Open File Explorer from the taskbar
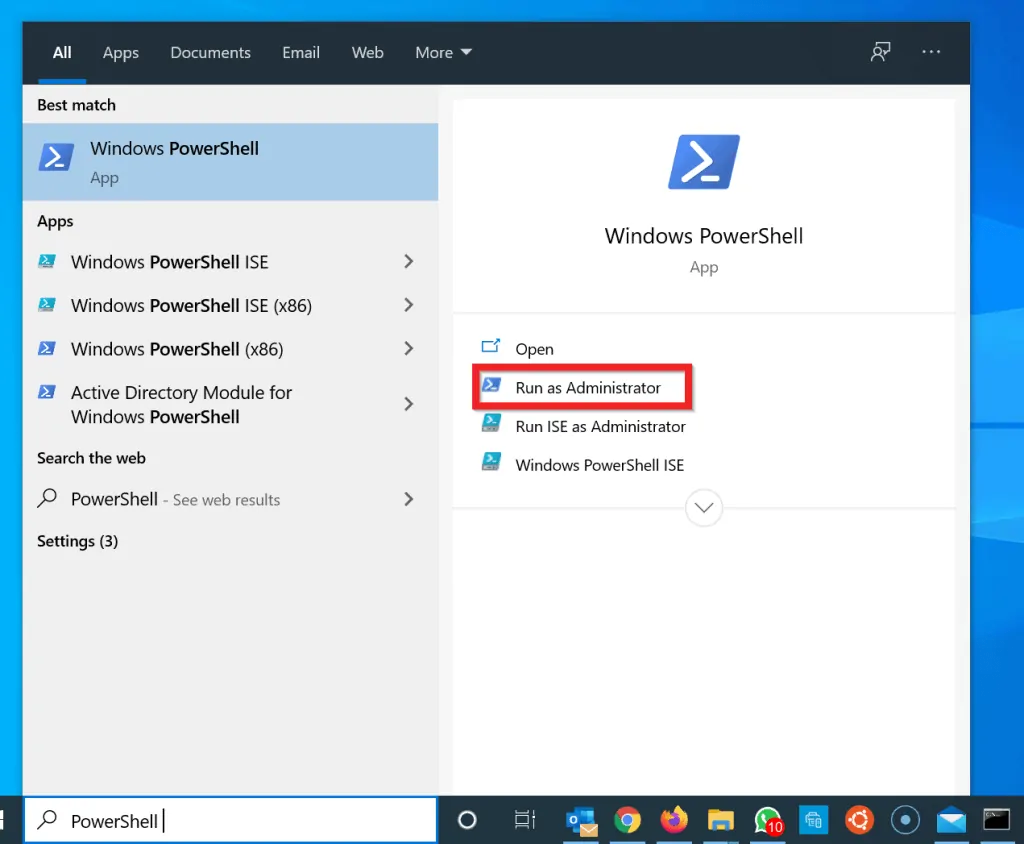1024x844 pixels. [720, 820]
